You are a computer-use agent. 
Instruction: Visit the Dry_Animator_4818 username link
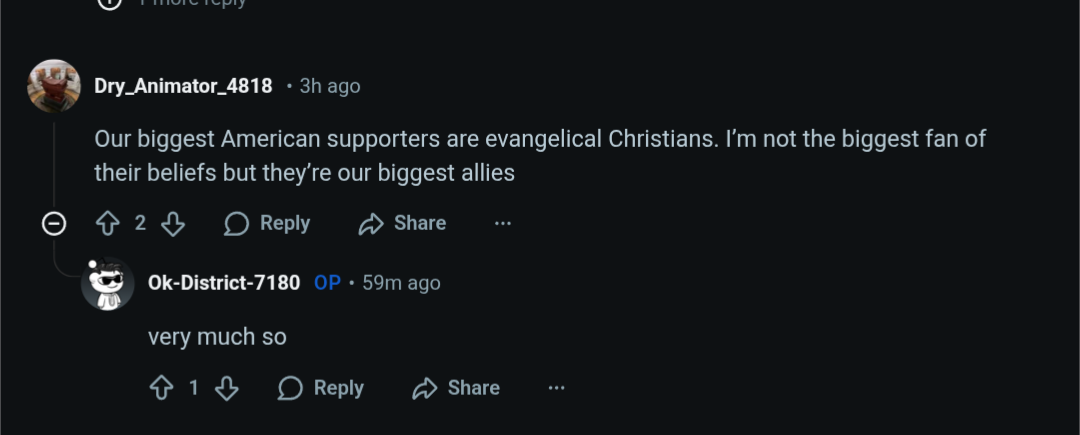pyautogui.click(x=183, y=86)
